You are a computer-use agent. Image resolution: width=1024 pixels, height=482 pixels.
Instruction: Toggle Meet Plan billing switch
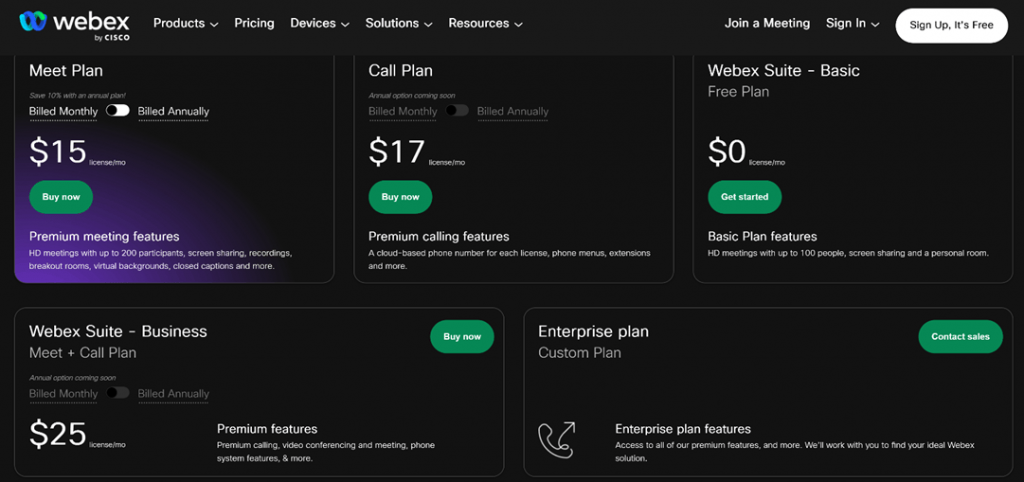118,111
